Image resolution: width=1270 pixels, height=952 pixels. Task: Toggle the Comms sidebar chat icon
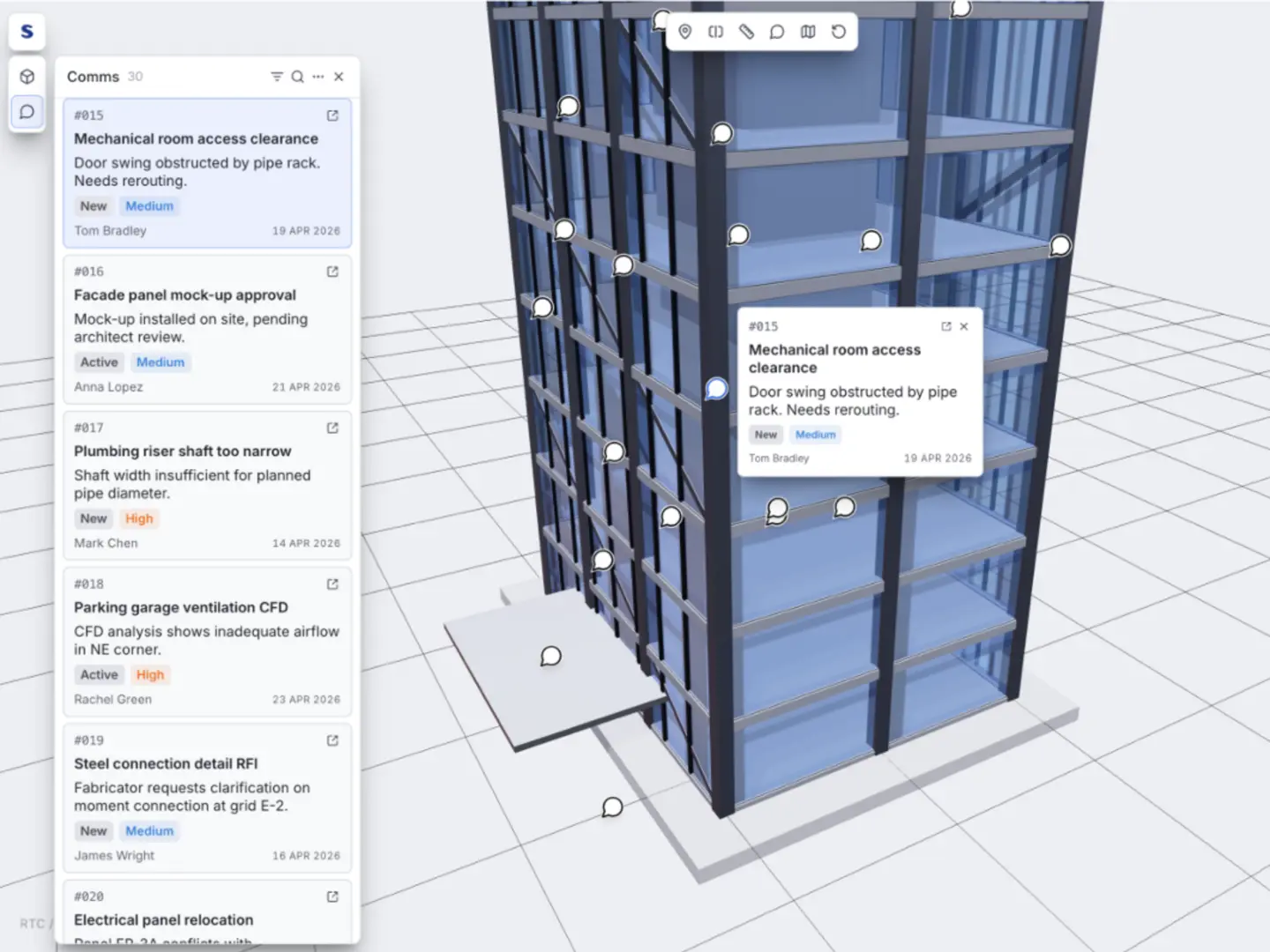pyautogui.click(x=27, y=112)
